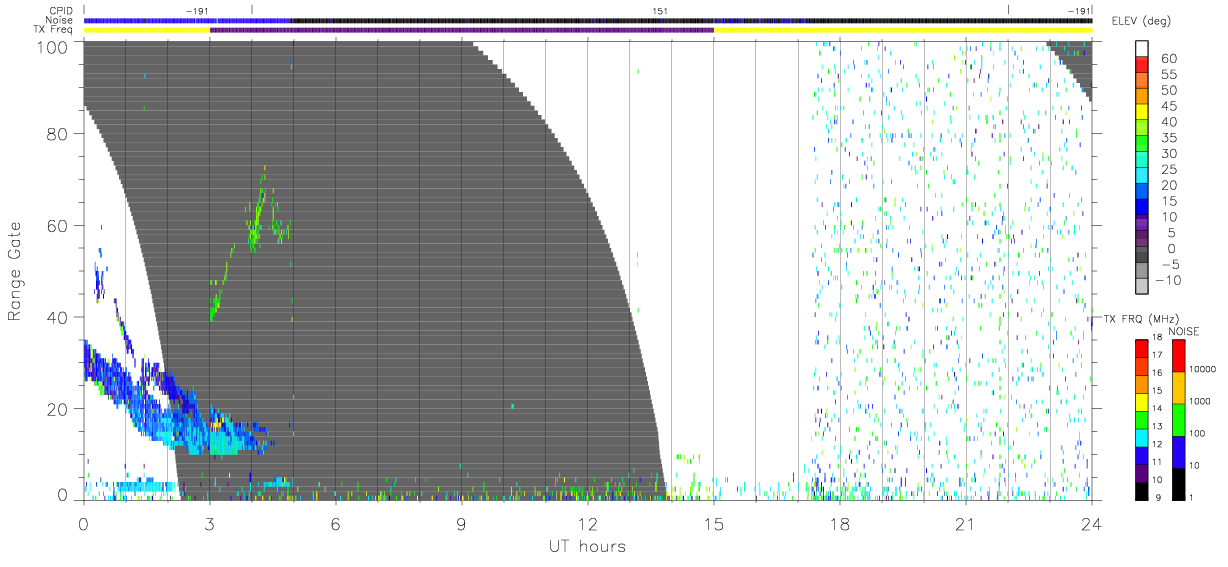The height and width of the screenshot is (567, 1228).
Task: Click the rightmost CPID value '-191'
Action: 1080,11
